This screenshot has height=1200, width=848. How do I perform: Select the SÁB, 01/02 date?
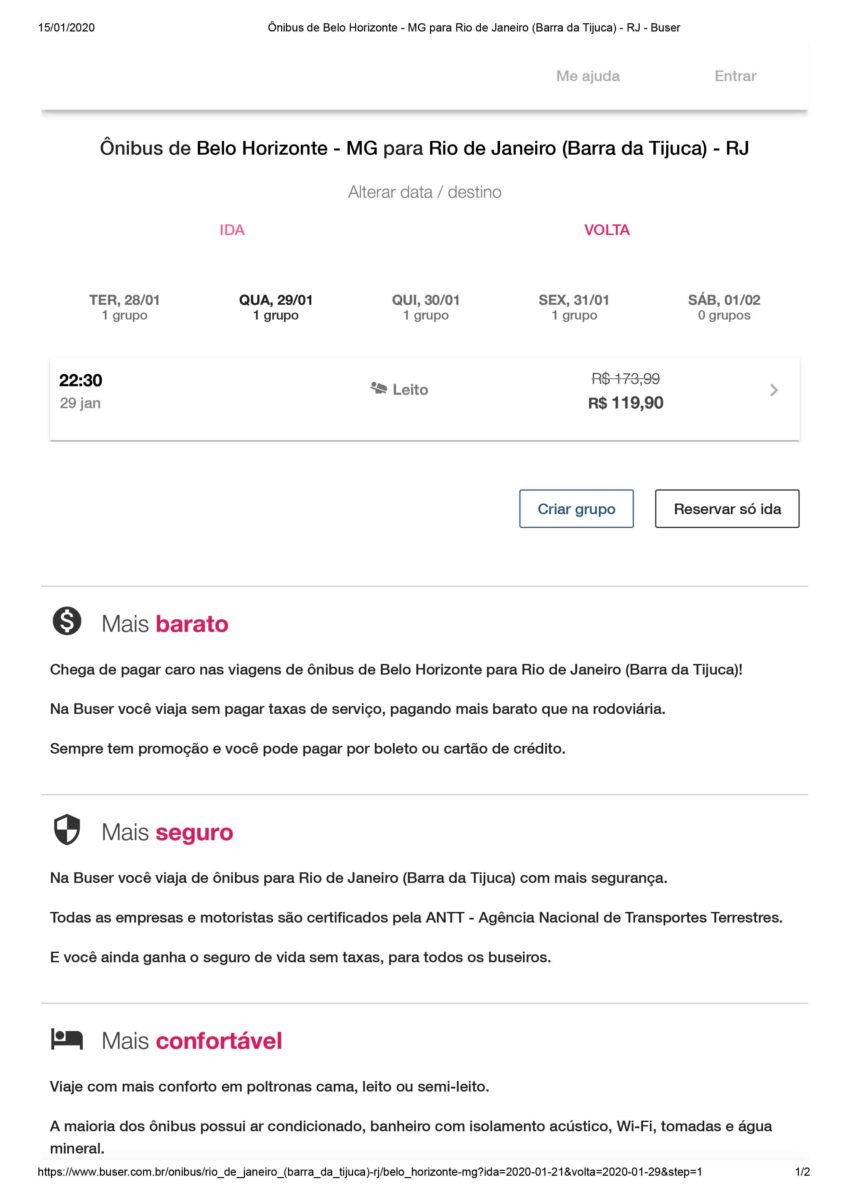click(723, 307)
